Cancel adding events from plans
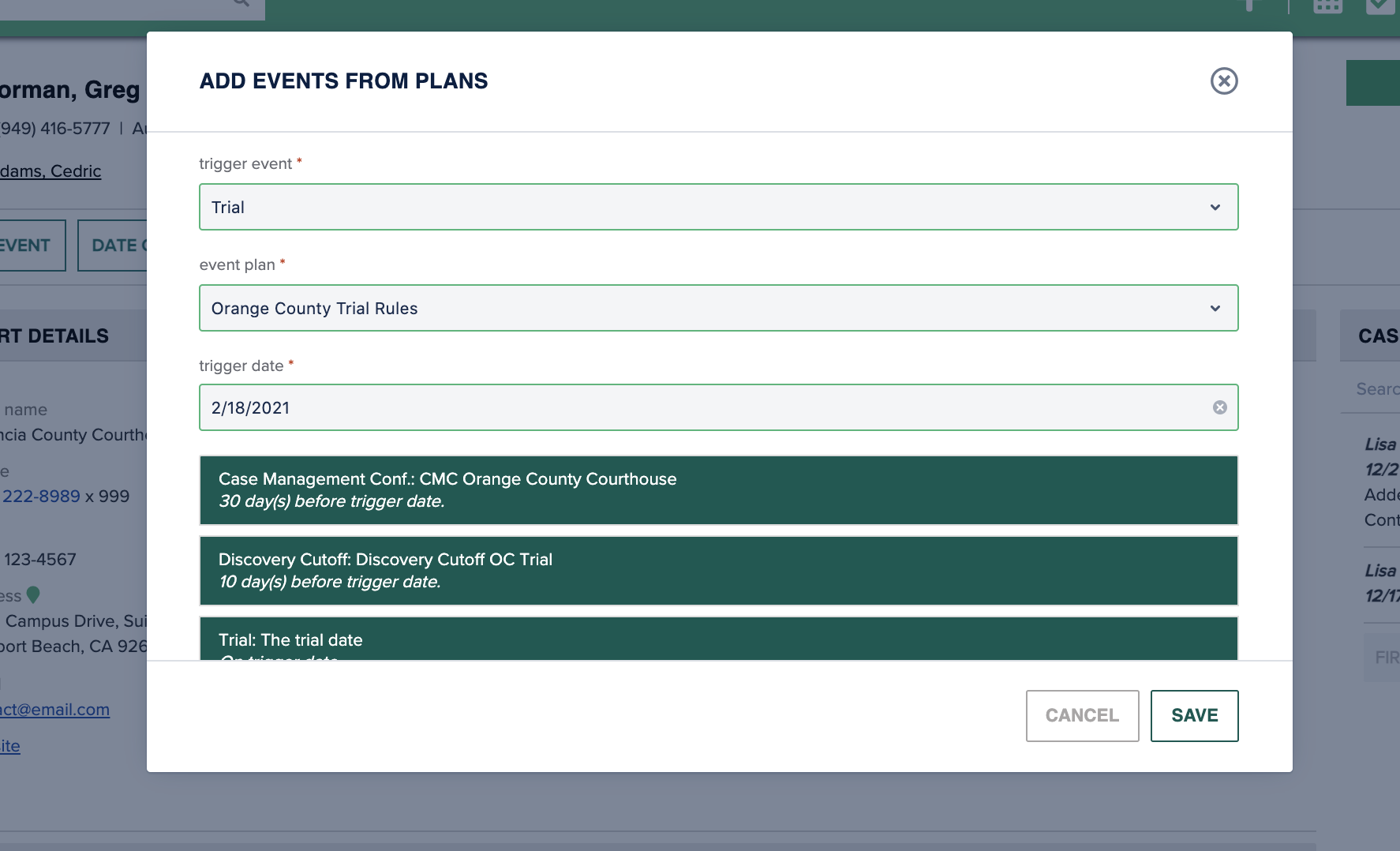The height and width of the screenshot is (851, 1400). click(1082, 715)
